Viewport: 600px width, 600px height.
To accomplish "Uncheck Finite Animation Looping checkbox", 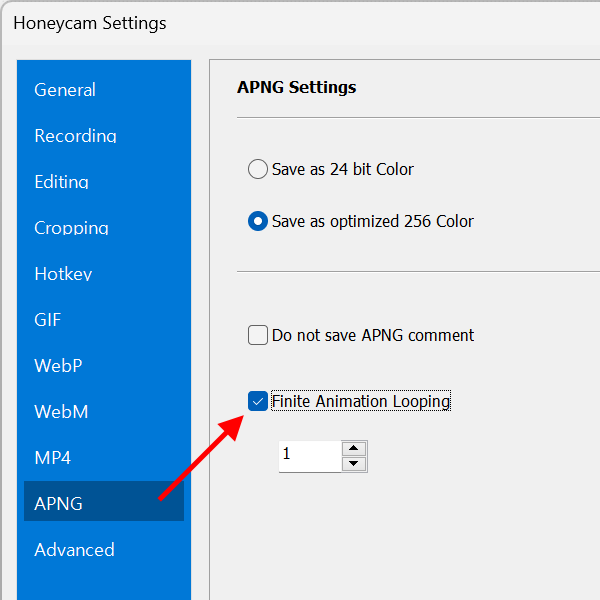I will pos(258,401).
